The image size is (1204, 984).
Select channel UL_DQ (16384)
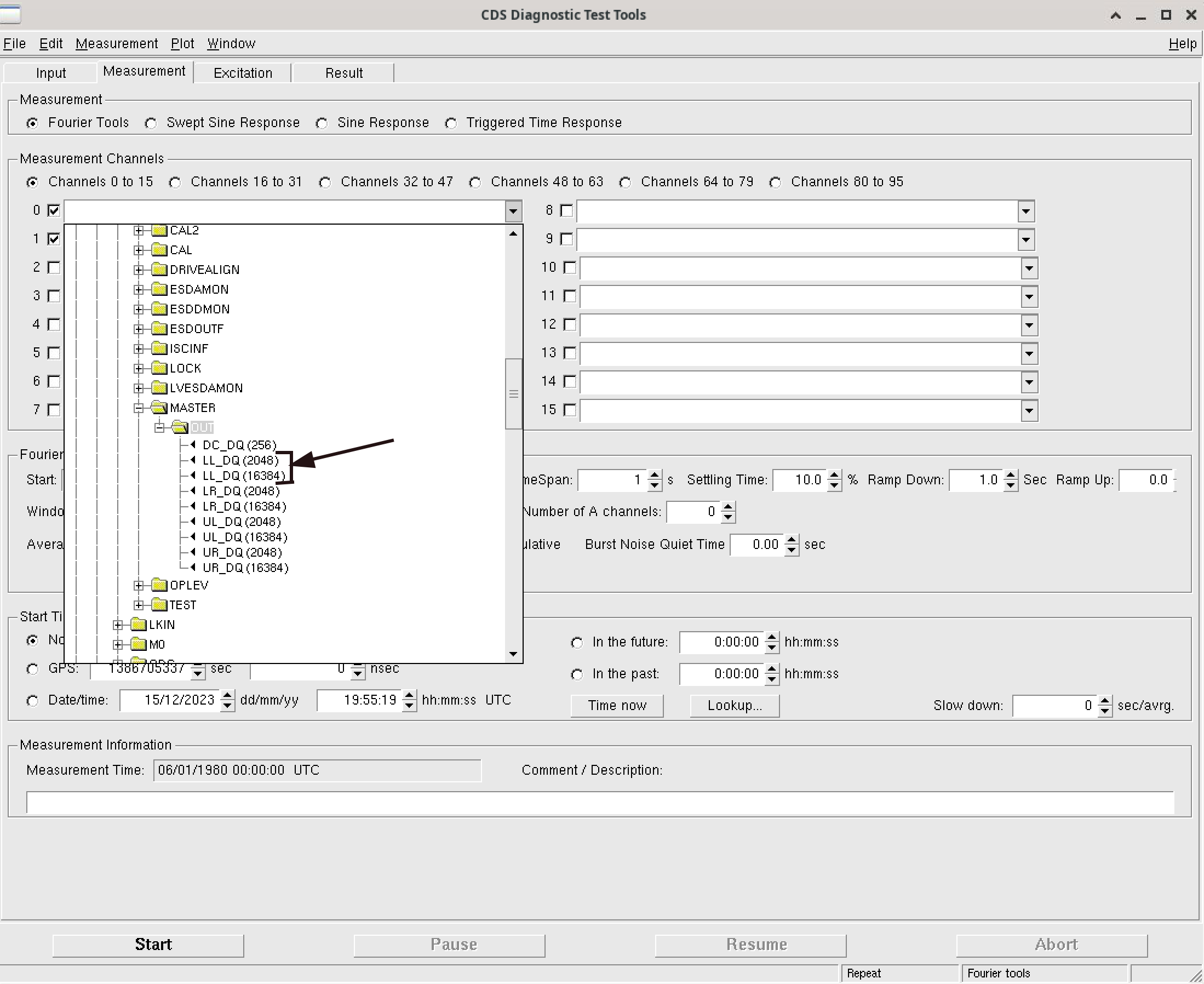pyautogui.click(x=245, y=537)
